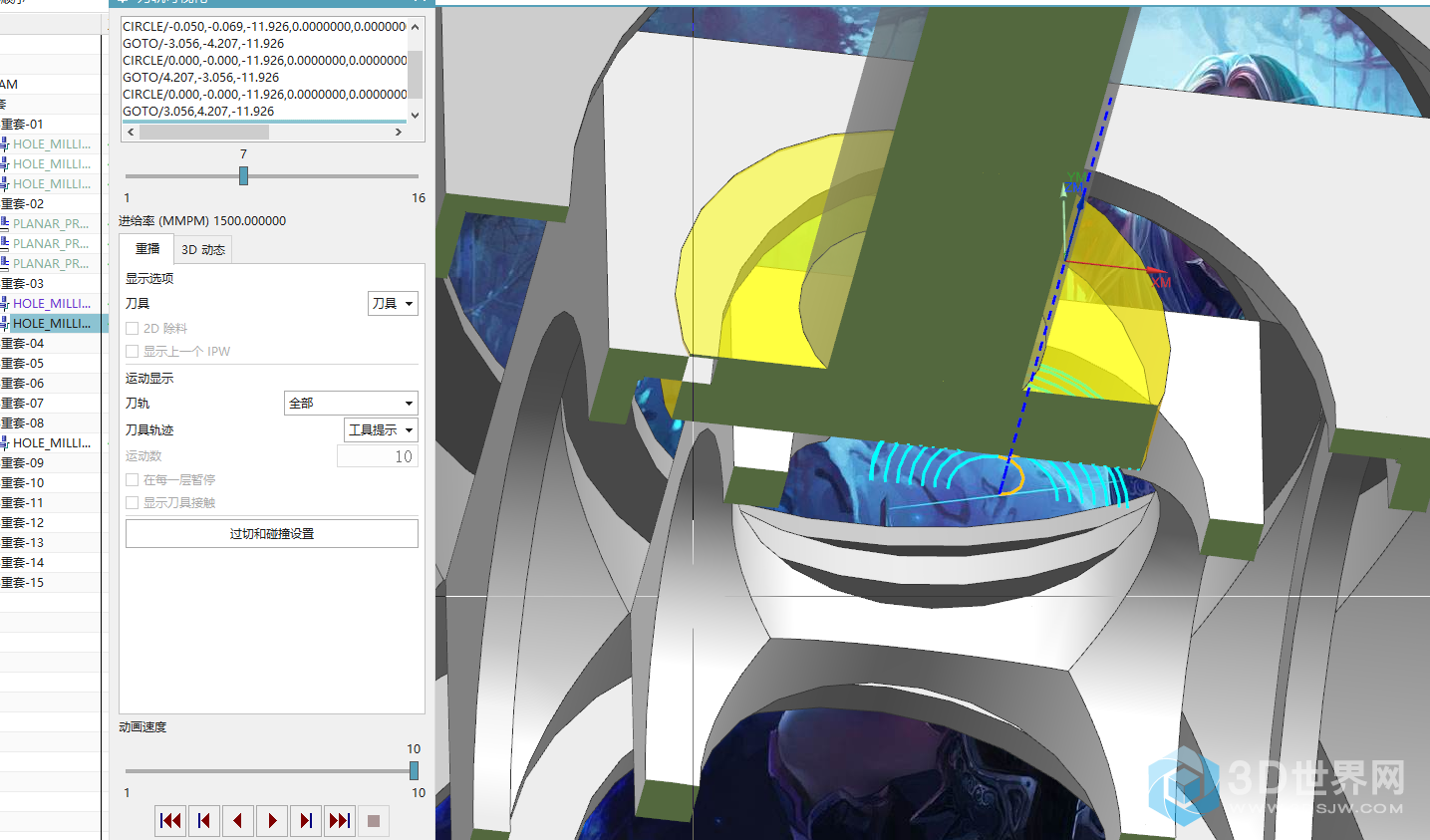The height and width of the screenshot is (840, 1430).
Task: Toggle the 2D 除料 checkbox
Action: pos(132,328)
